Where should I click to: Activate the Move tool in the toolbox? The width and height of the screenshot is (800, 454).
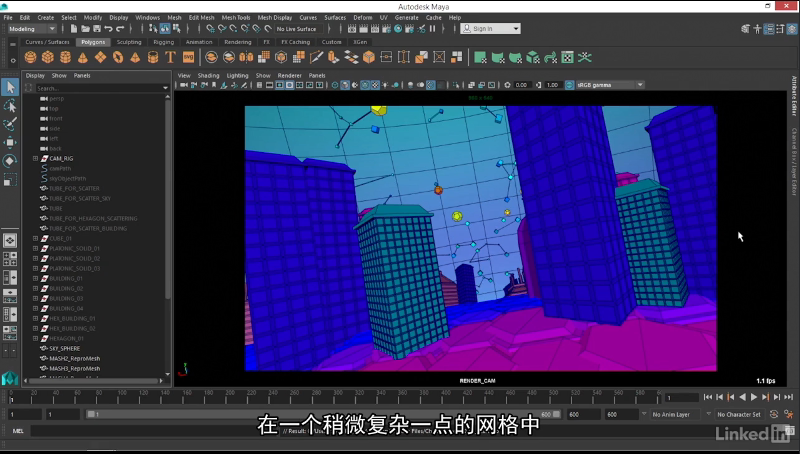tap(10, 142)
